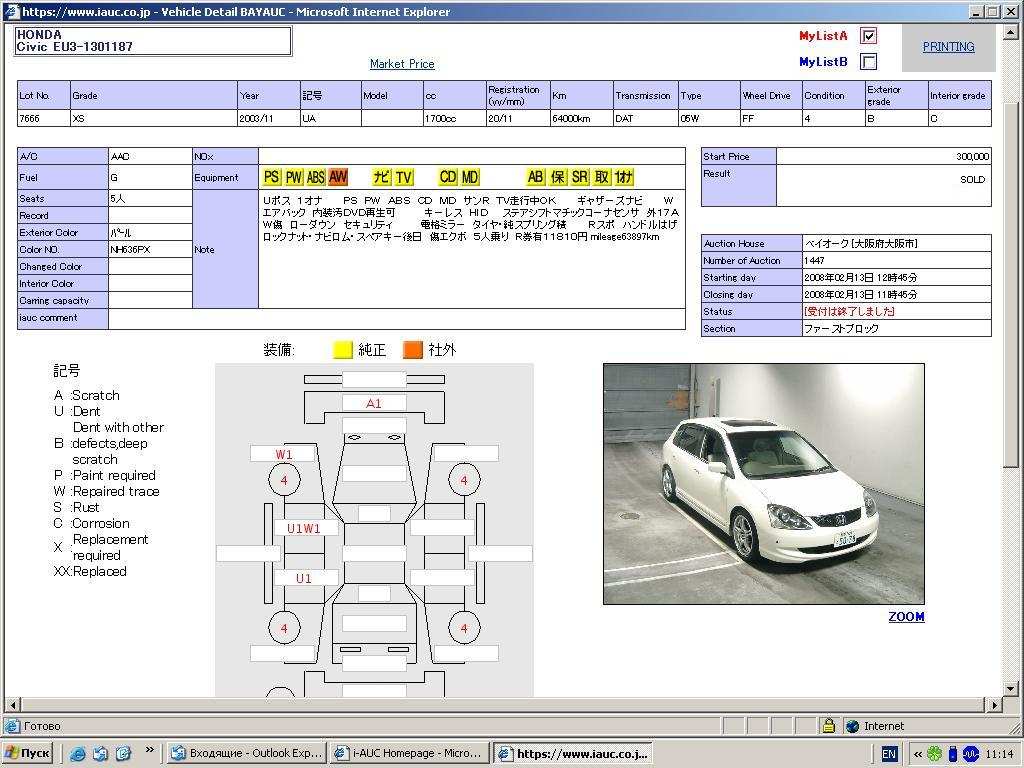This screenshot has height=768, width=1024.
Task: Click the red status text 受付は終了しました
Action: click(x=849, y=312)
